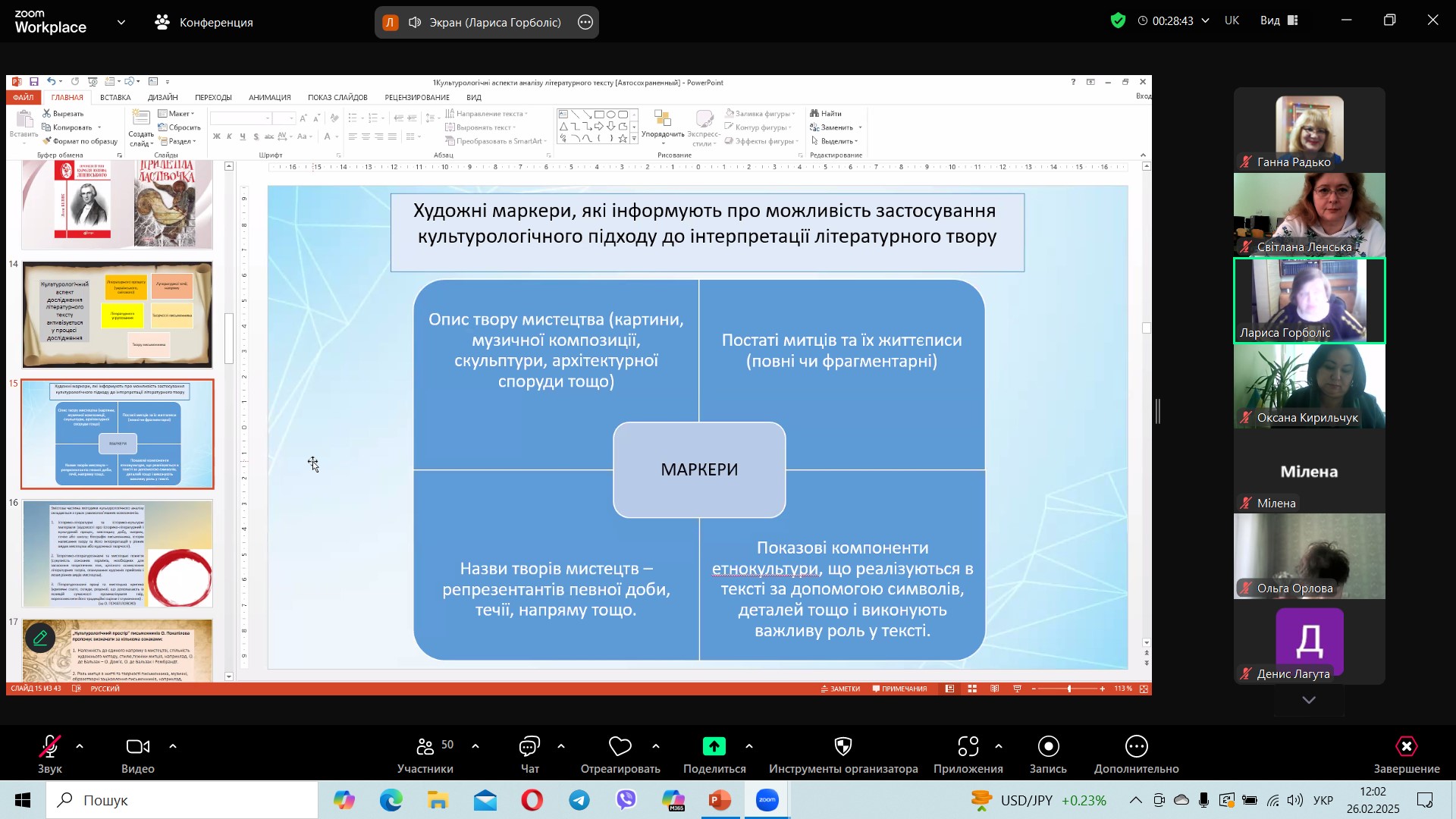Open audio options arrow next to Звук
This screenshot has width=1456, height=819.
tap(80, 747)
